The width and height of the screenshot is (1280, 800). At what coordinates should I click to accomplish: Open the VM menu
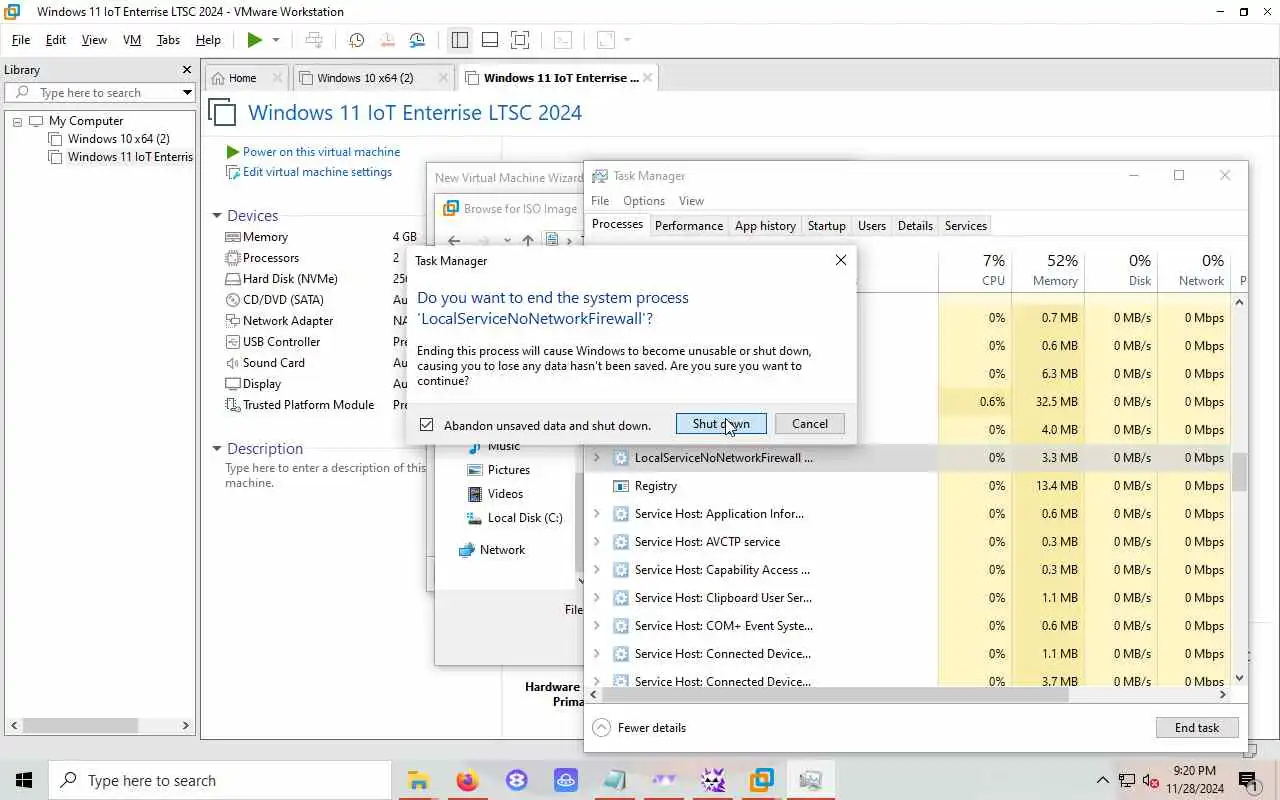coord(131,40)
